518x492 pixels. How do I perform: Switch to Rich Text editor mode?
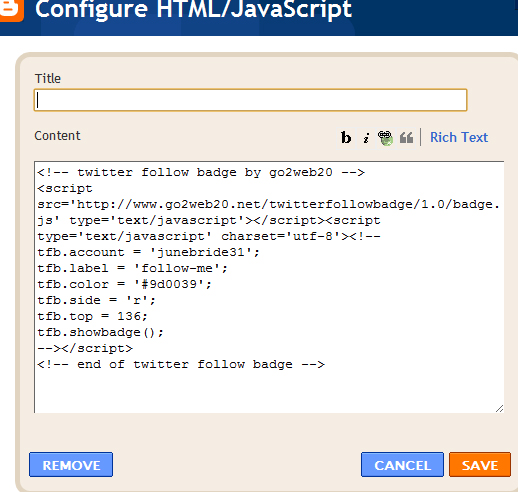459,137
